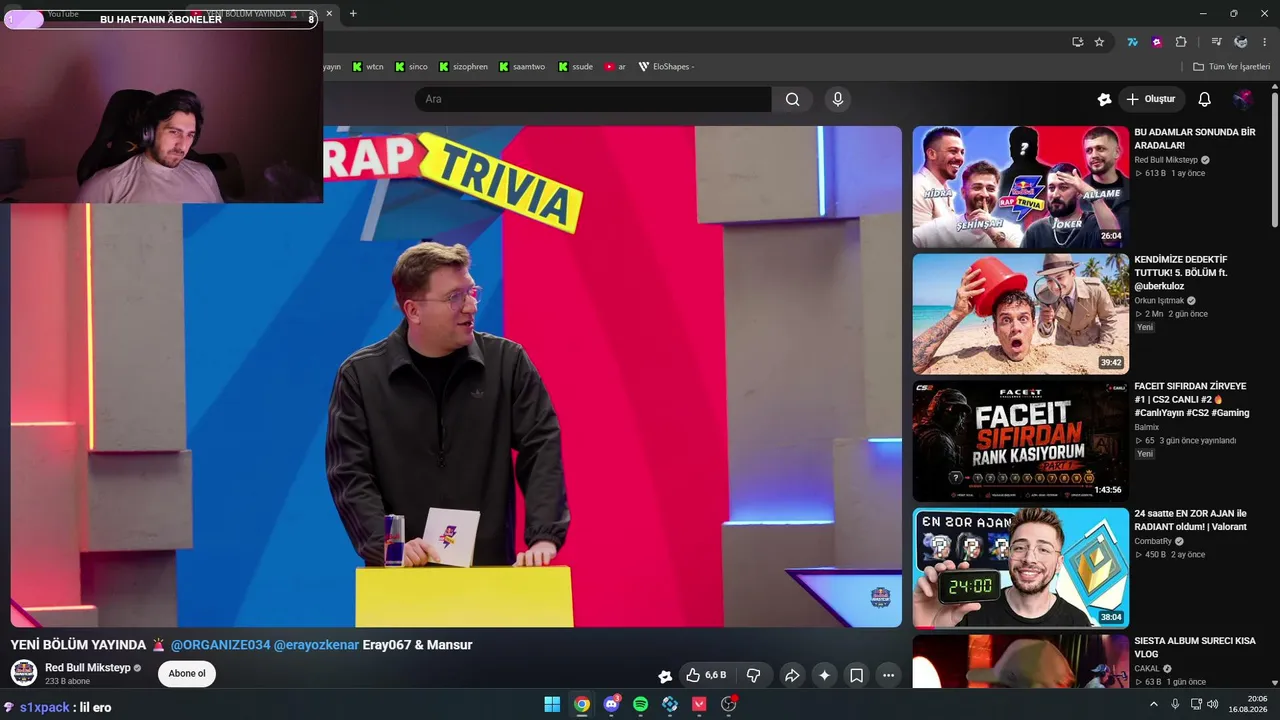
Task: Open the Red Bull Miksteyp channel avatar
Action: (x=24, y=673)
